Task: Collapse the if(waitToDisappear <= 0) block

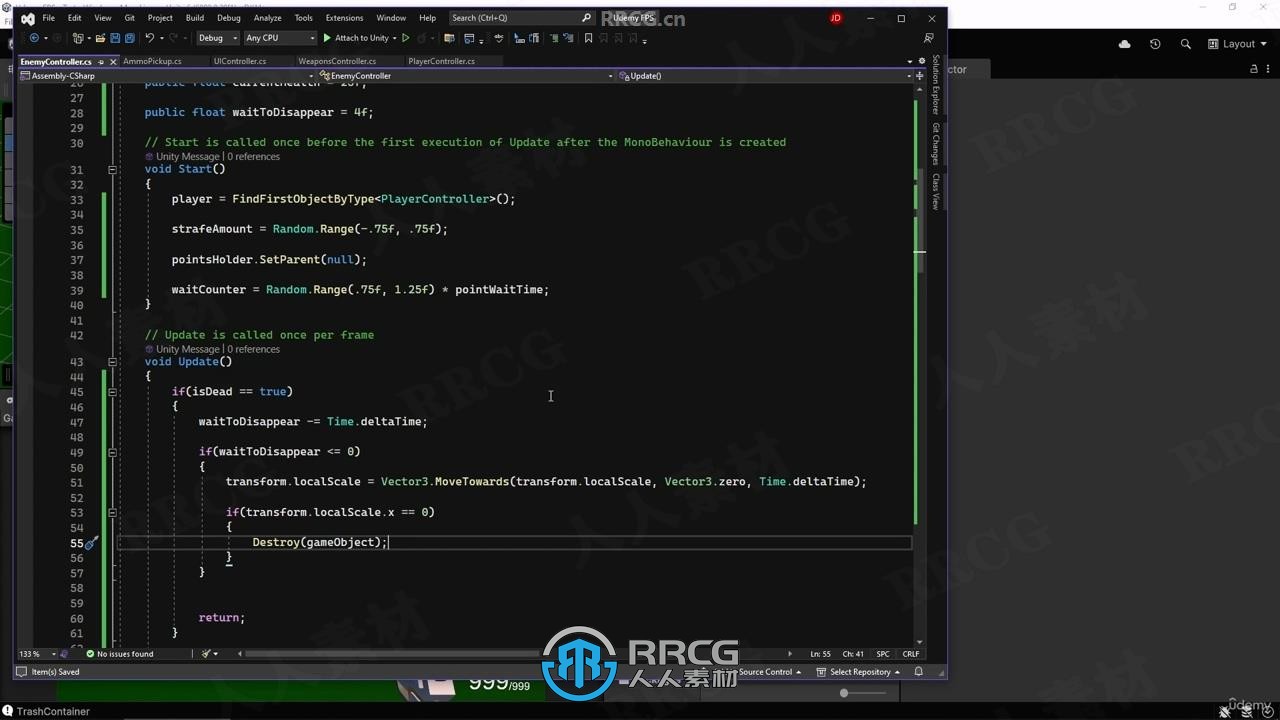Action: 112,452
